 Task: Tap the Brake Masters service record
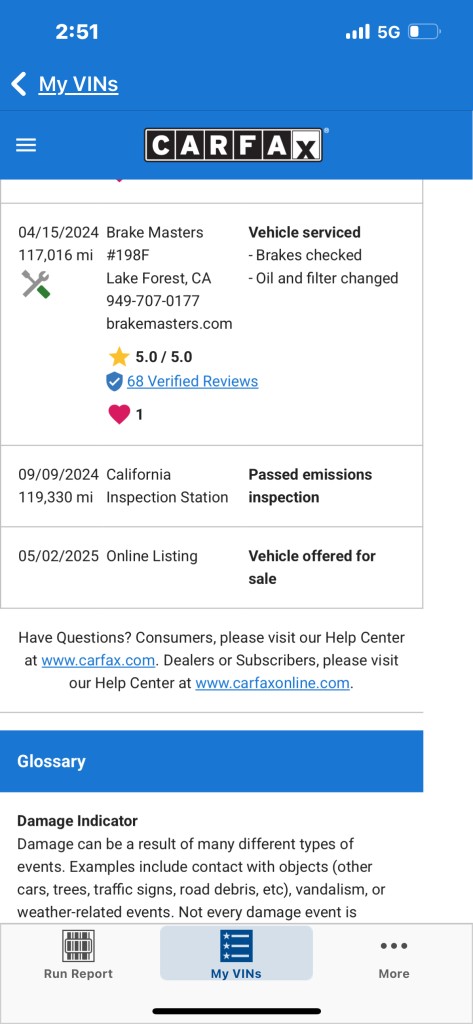pos(212,325)
